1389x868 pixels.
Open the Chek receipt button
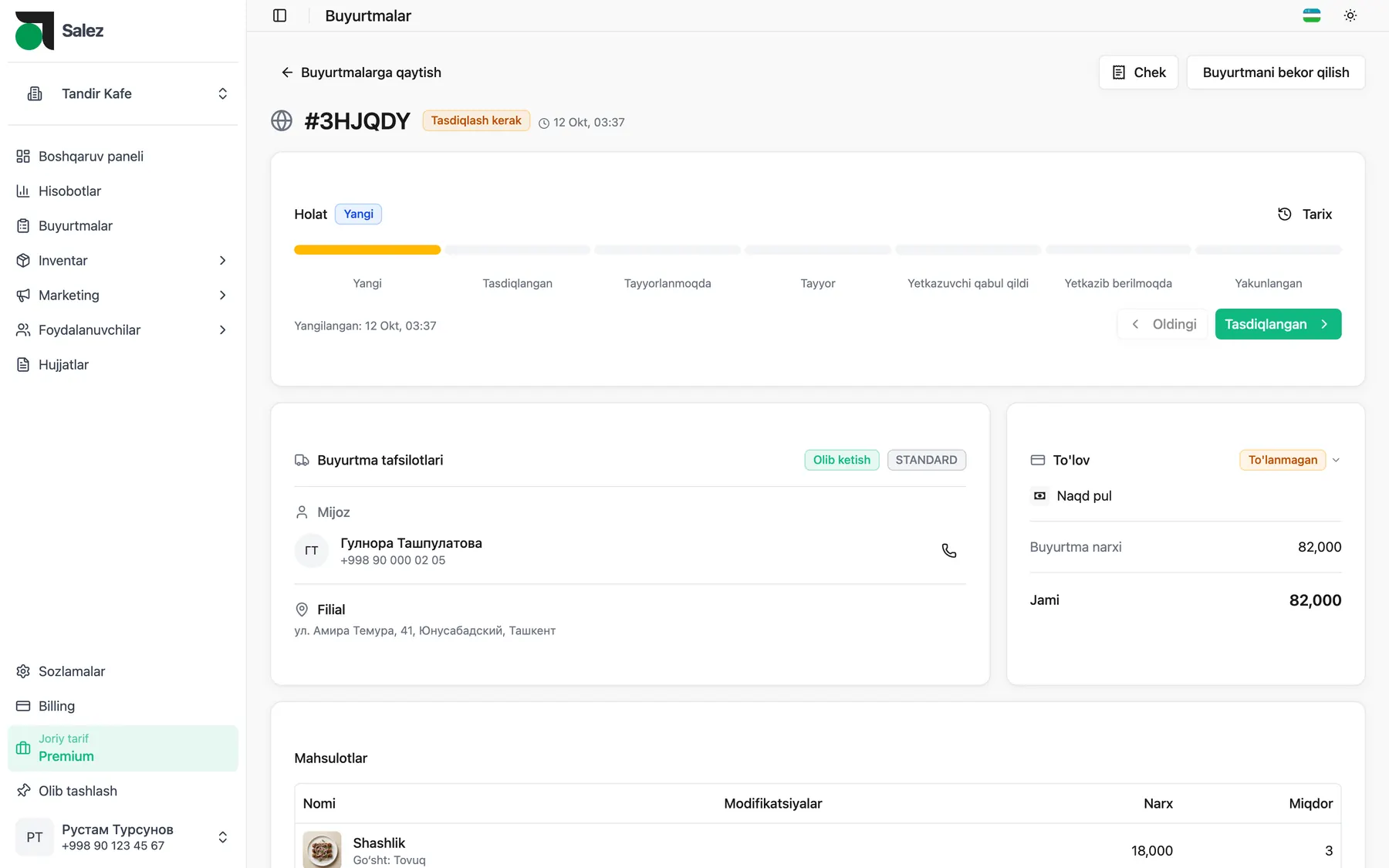[1138, 73]
